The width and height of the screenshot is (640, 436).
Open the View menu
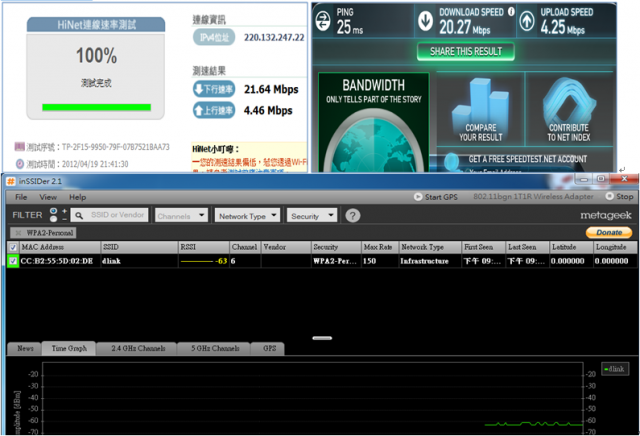pyautogui.click(x=48, y=197)
